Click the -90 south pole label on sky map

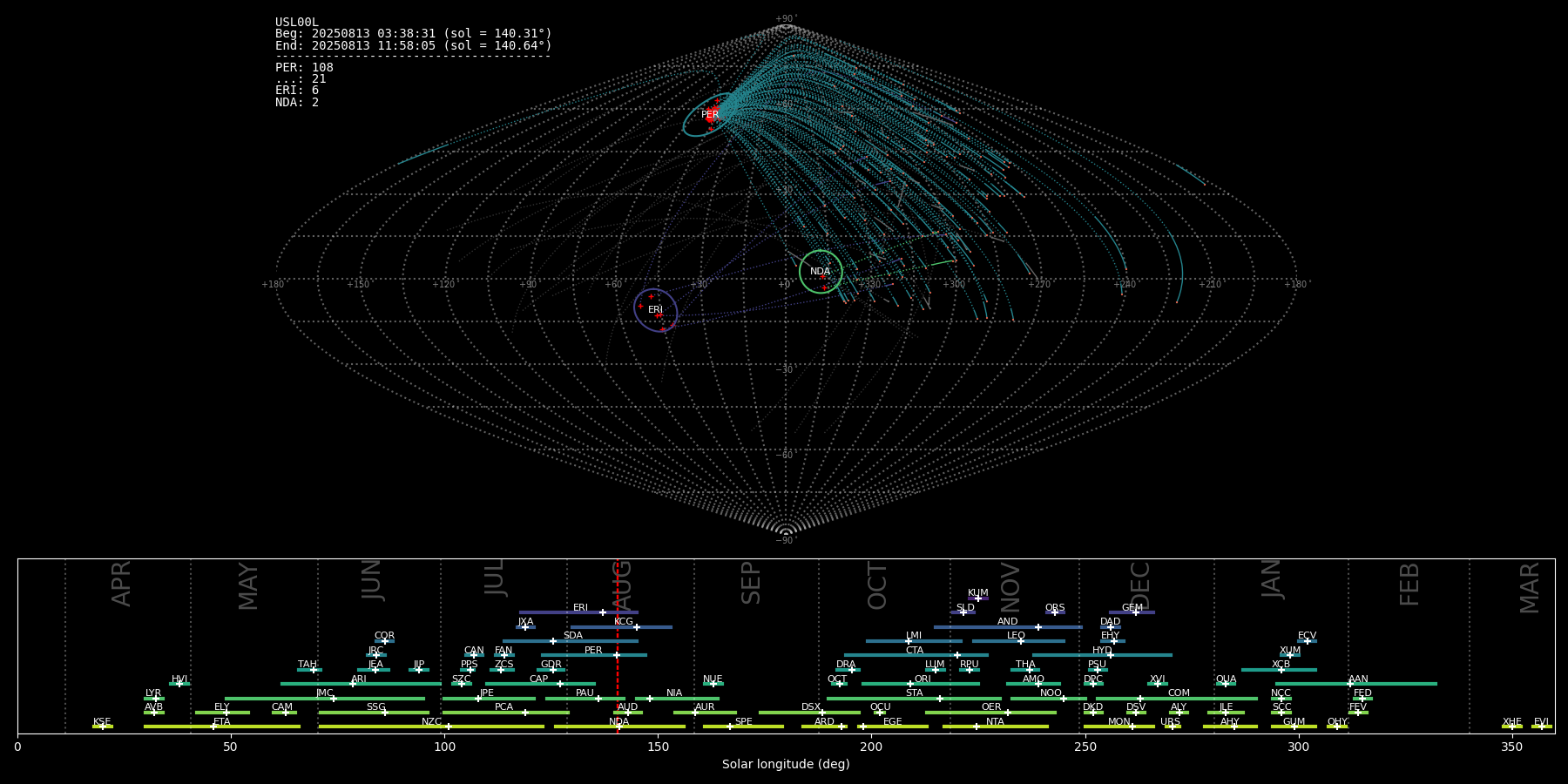[x=786, y=540]
